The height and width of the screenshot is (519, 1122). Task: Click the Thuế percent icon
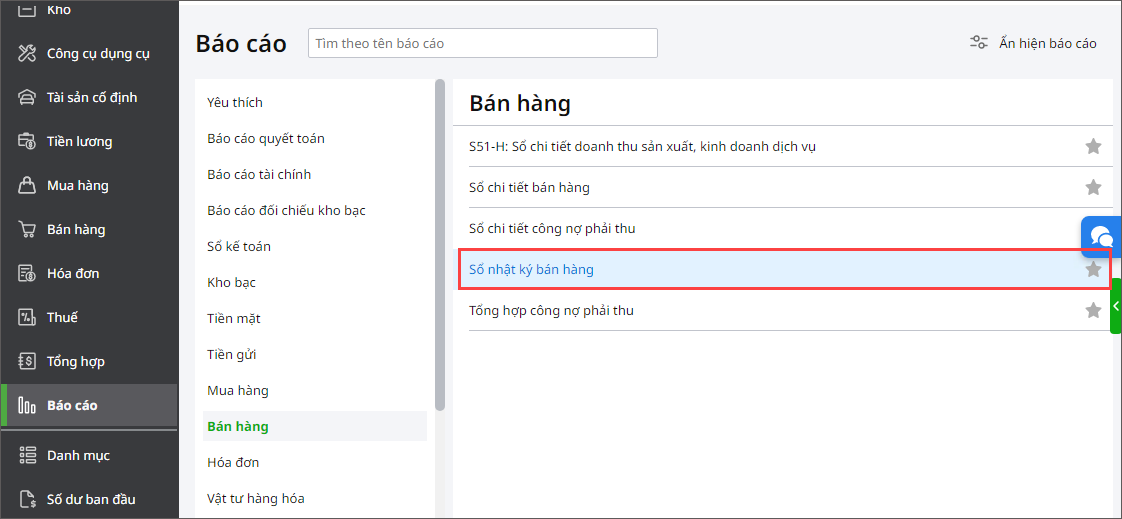coord(28,317)
